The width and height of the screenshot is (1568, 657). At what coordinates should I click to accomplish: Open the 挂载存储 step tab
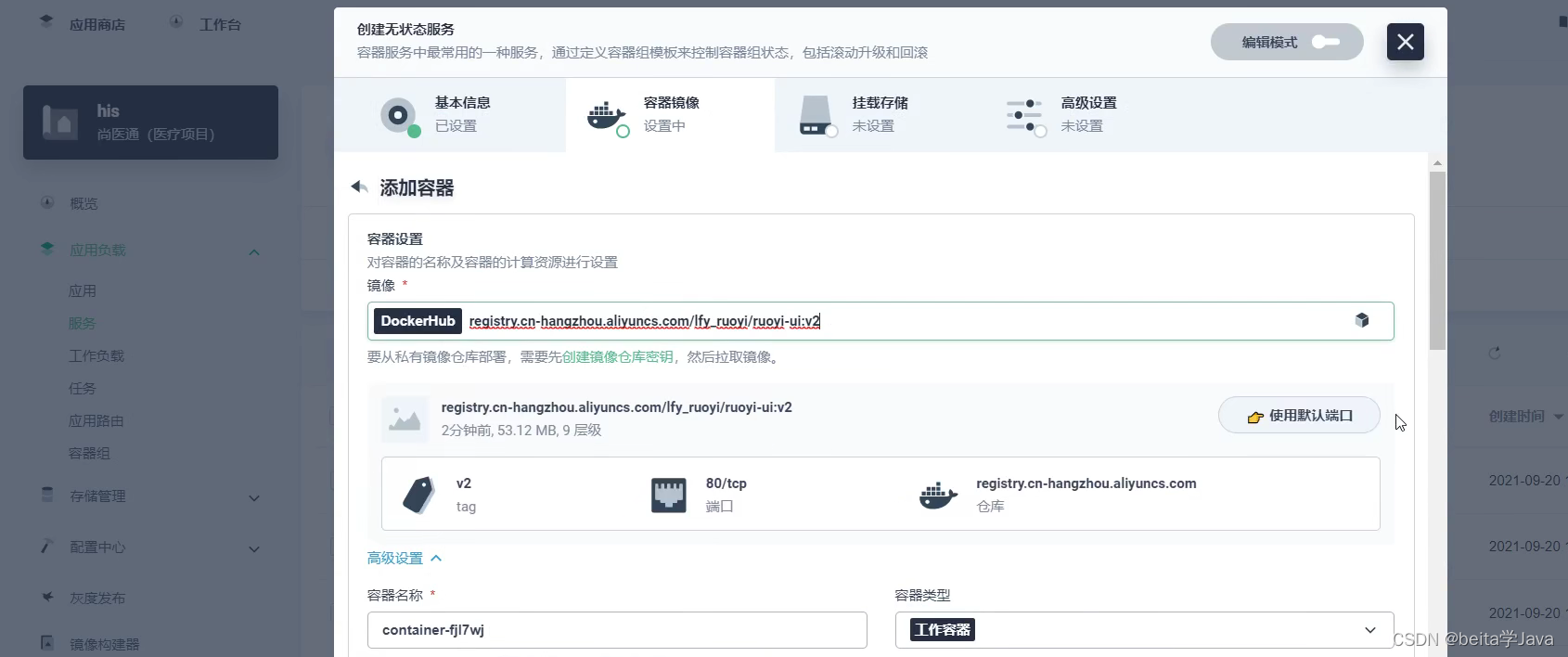click(x=879, y=115)
